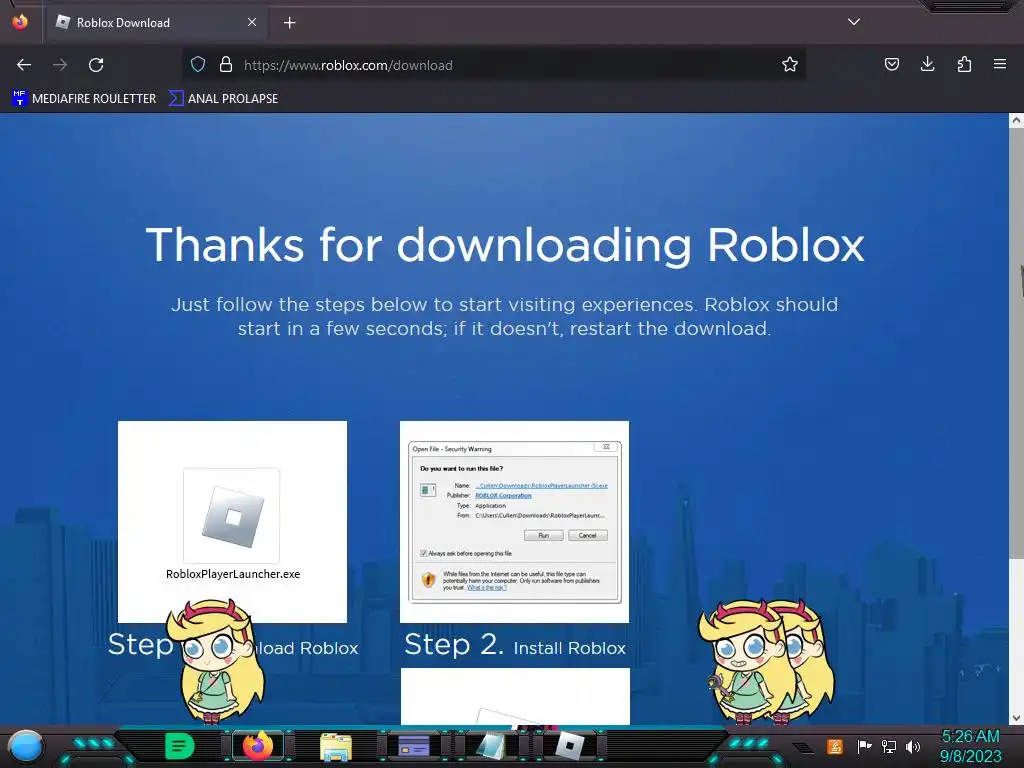Click the page scrollbar down arrow
This screenshot has width=1024, height=768.
1016,718
